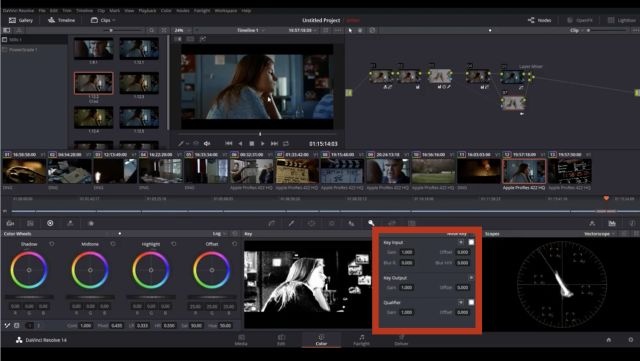Open the Playback menu
Image resolution: width=640 pixels, height=361 pixels.
pyautogui.click(x=147, y=10)
